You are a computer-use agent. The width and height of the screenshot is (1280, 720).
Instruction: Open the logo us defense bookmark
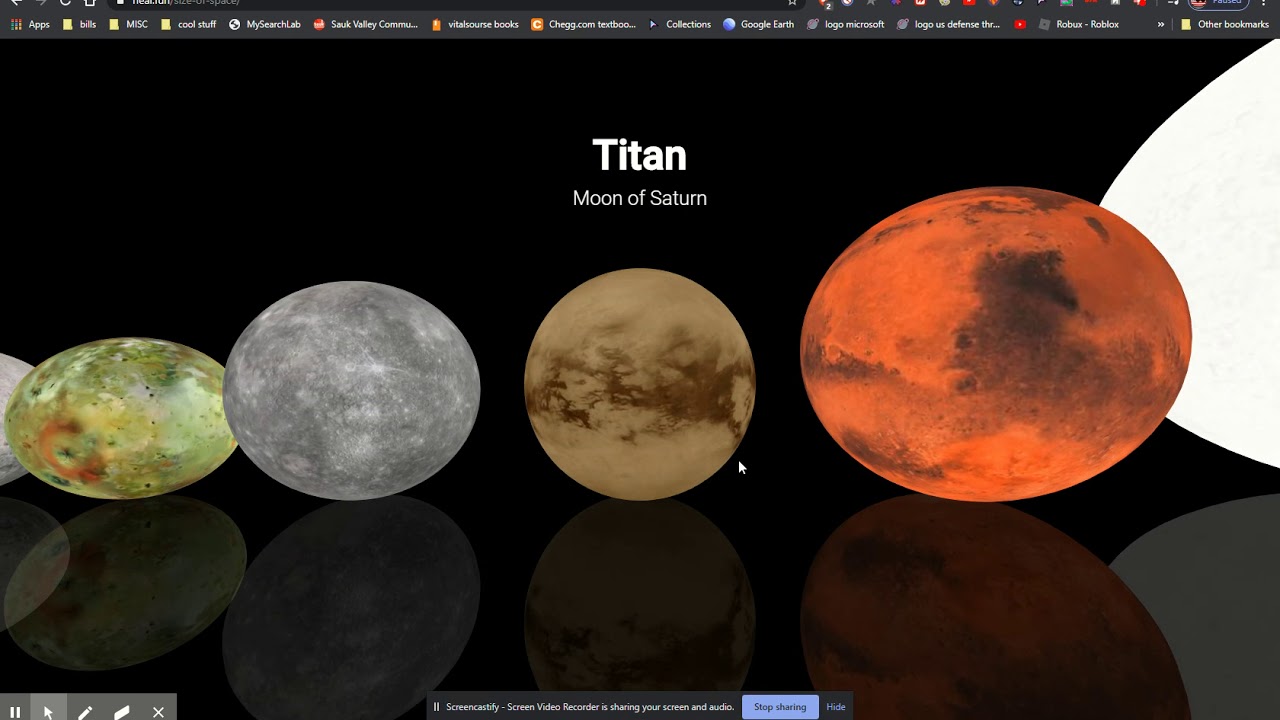coord(948,24)
